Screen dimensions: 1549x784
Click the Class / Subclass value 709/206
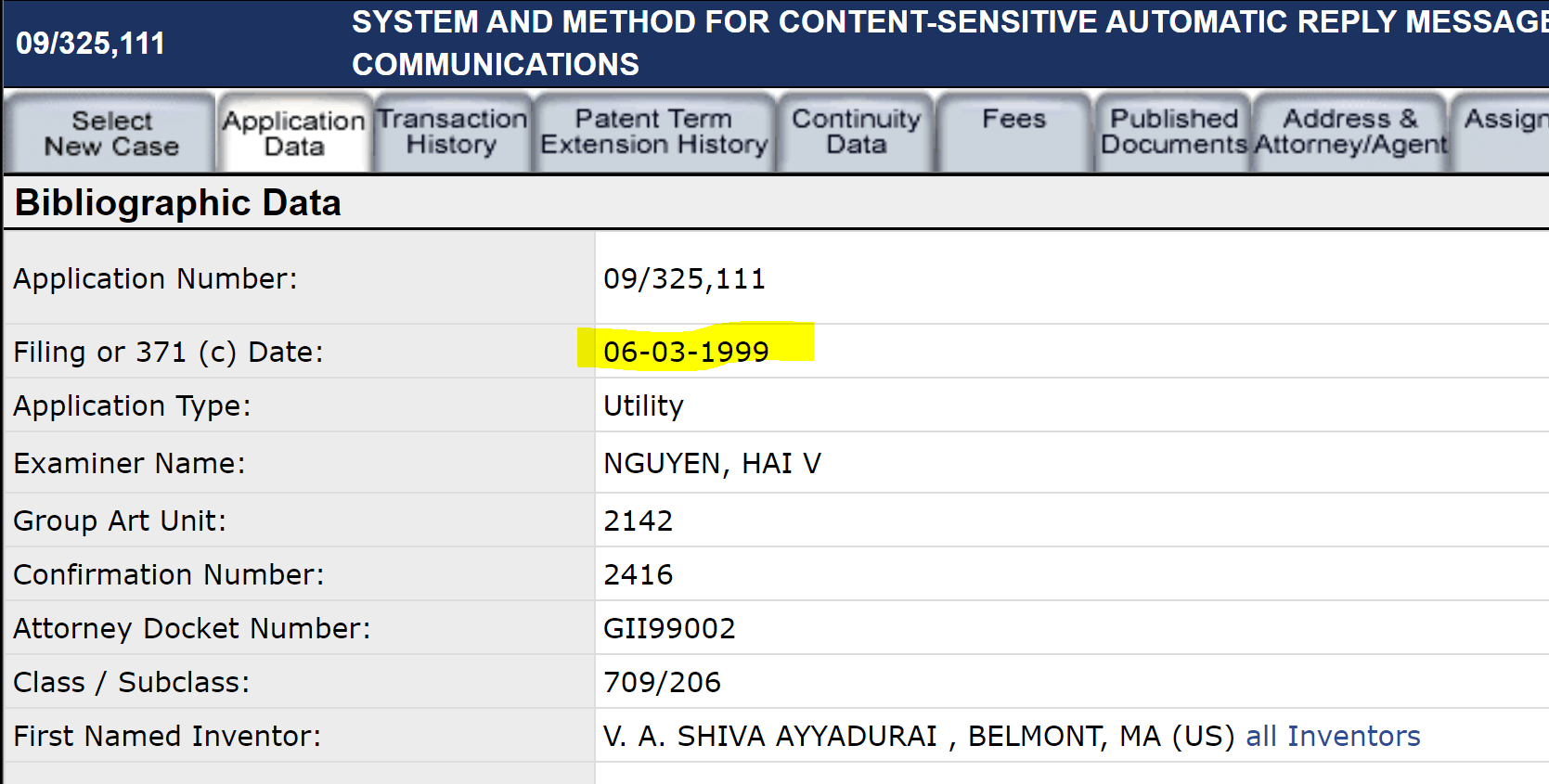pyautogui.click(x=662, y=682)
